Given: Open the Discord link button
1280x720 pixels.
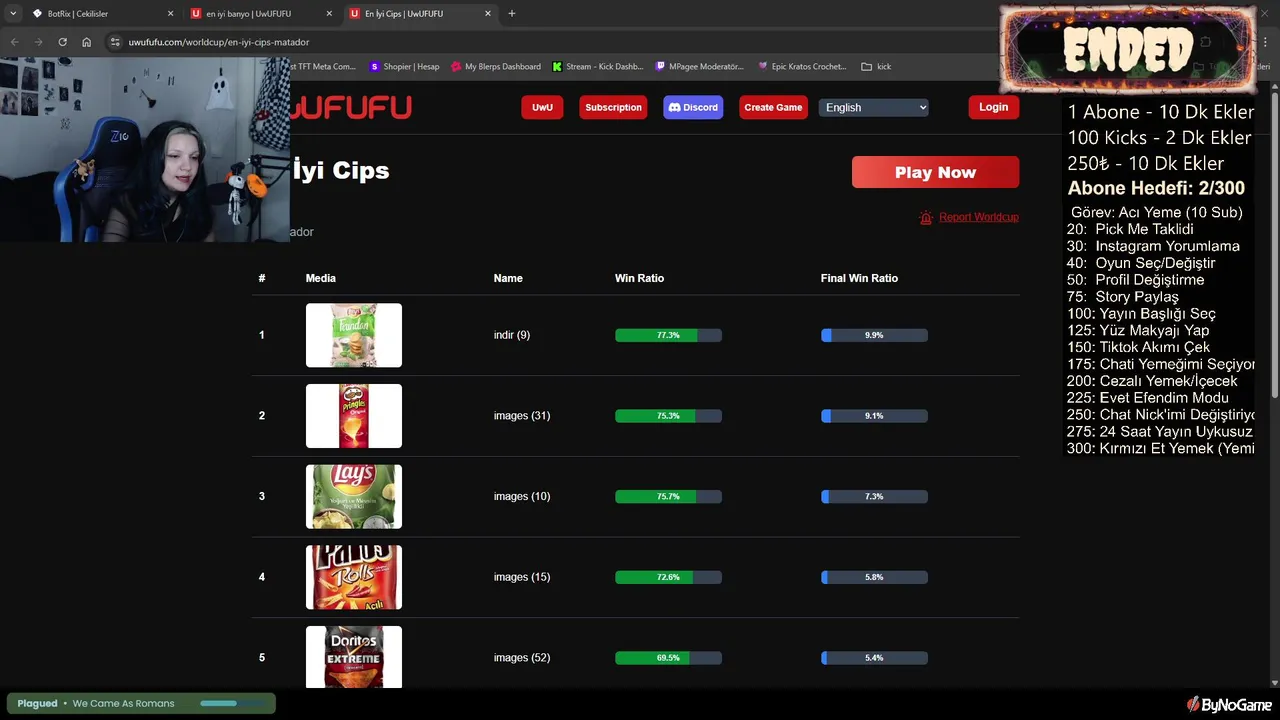Looking at the screenshot, I should [x=693, y=107].
